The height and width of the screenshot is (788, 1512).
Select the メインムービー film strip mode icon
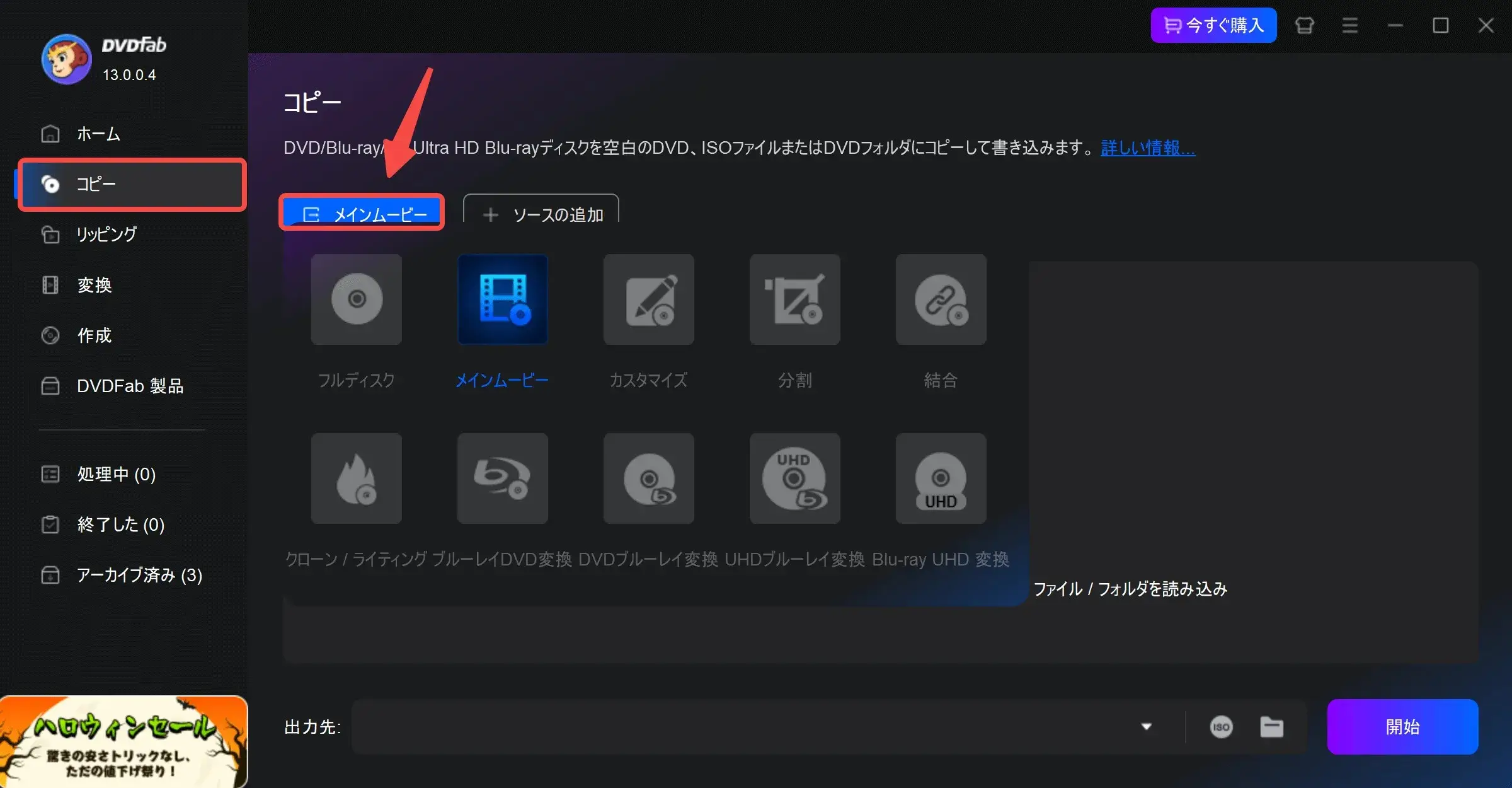point(503,299)
